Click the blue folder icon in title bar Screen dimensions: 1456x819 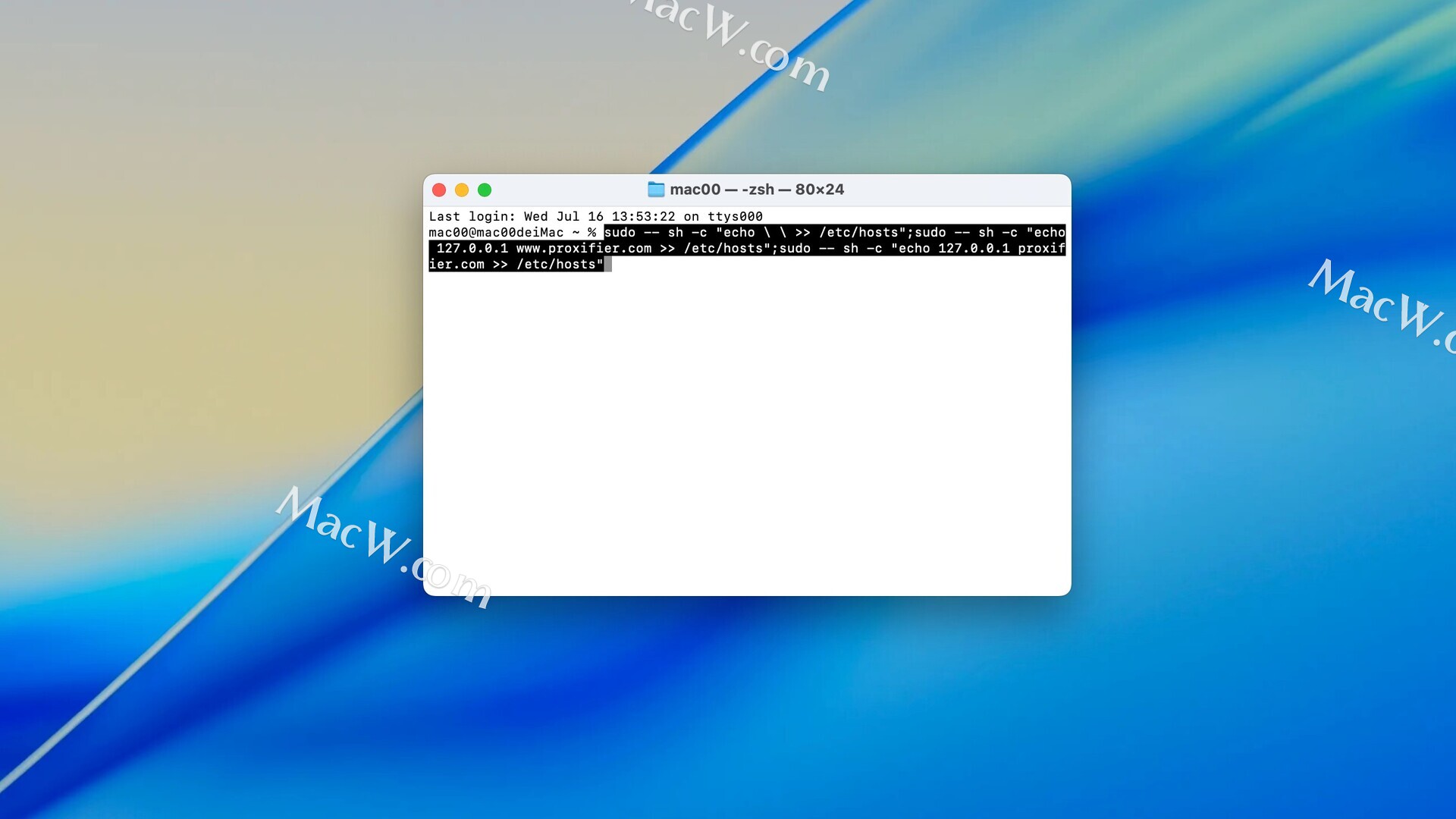656,190
